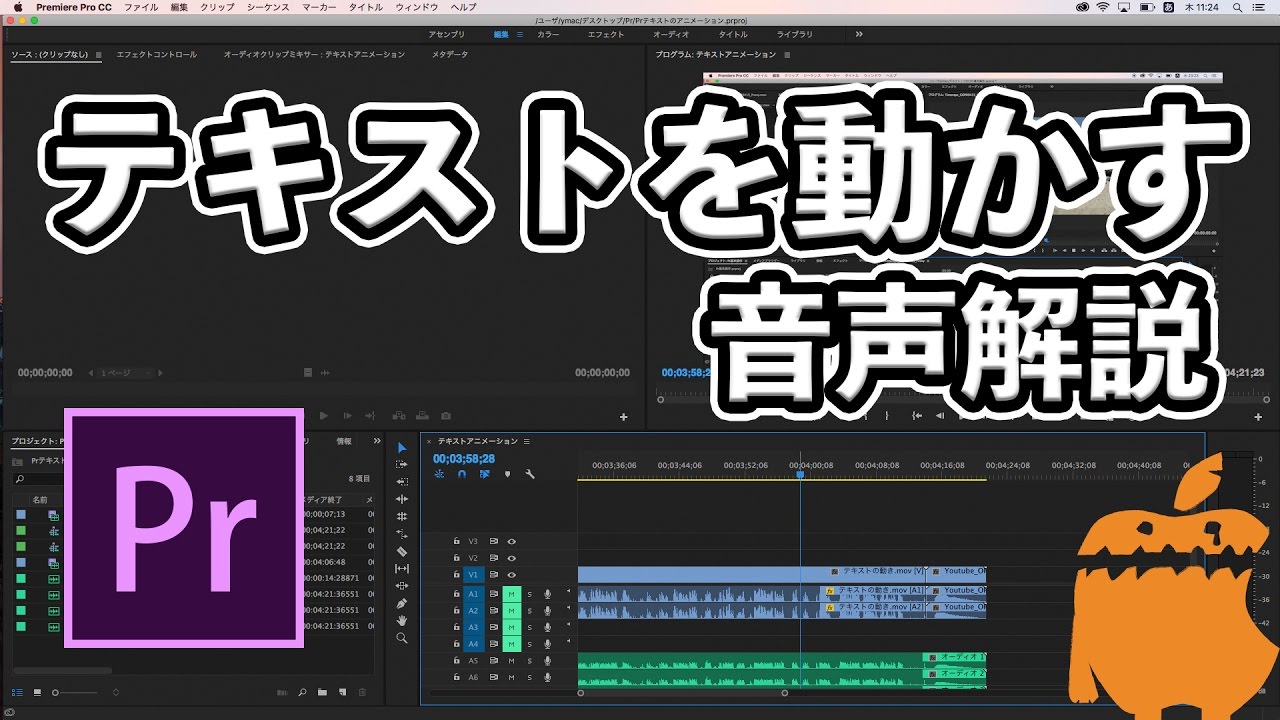Viewport: 1280px width, 720px height.
Task: Select the Hand tool
Action: click(x=402, y=620)
